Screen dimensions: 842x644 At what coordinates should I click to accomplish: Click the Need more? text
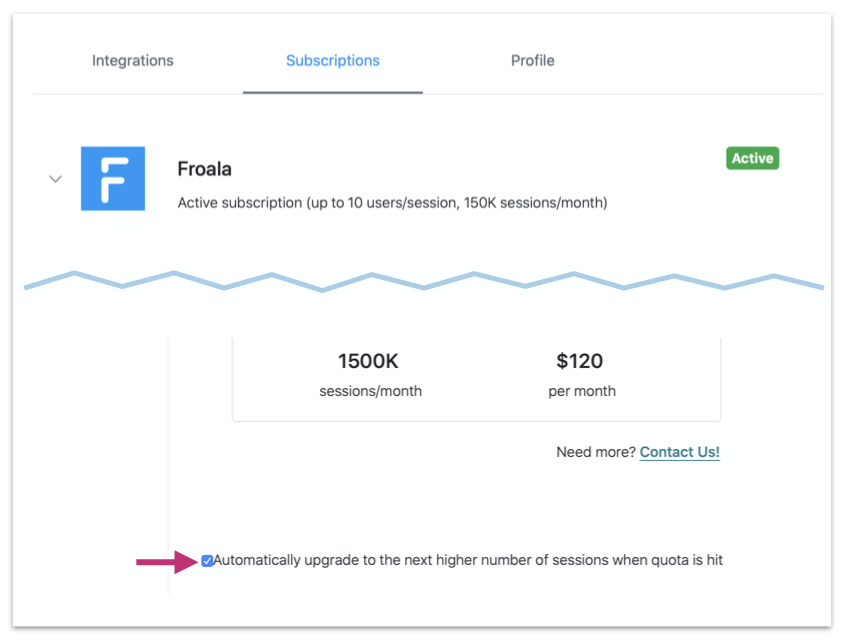(596, 452)
